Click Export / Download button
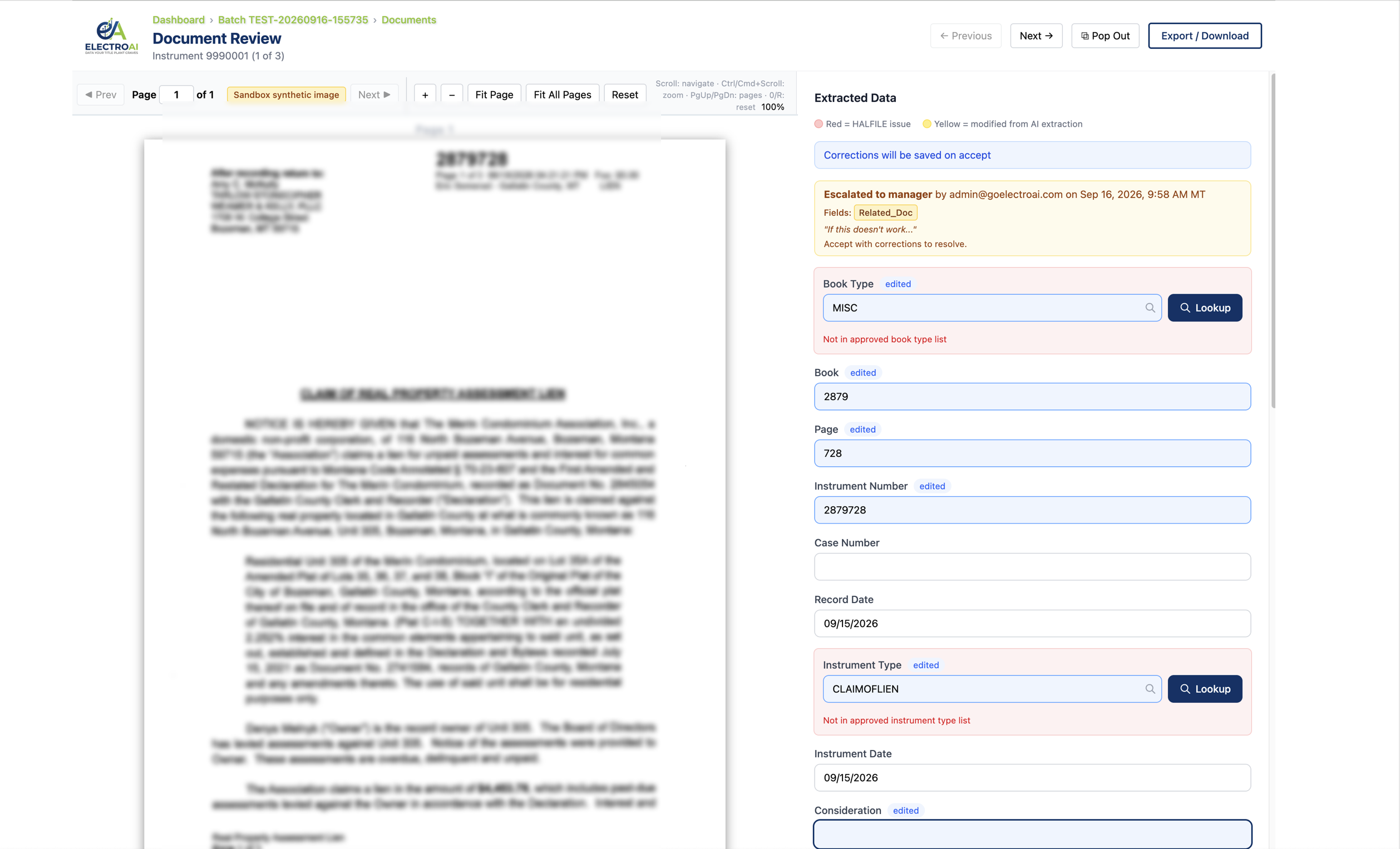This screenshot has height=849, width=1400. (1205, 36)
